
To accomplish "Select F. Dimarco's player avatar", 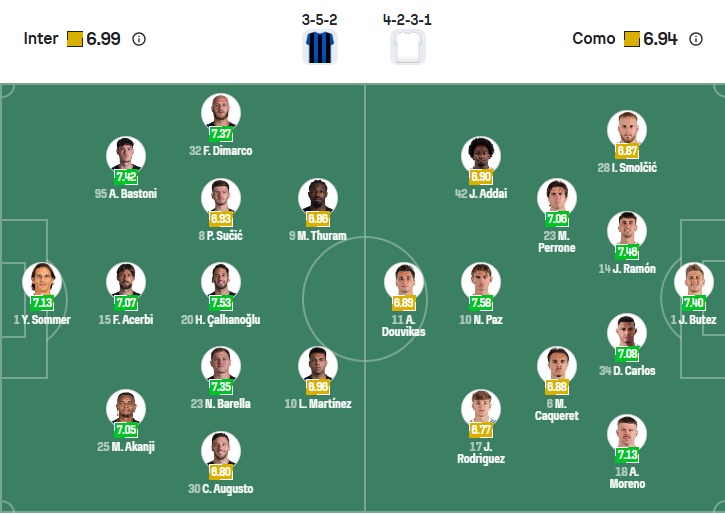I will 220,112.
